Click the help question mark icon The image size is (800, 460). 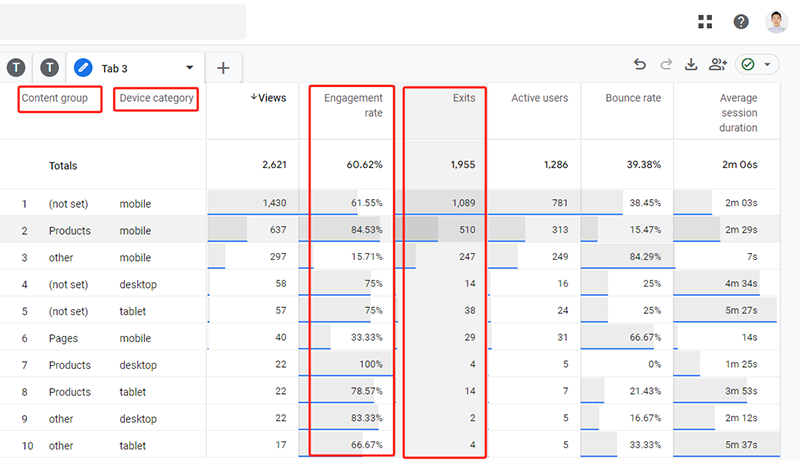(x=741, y=21)
